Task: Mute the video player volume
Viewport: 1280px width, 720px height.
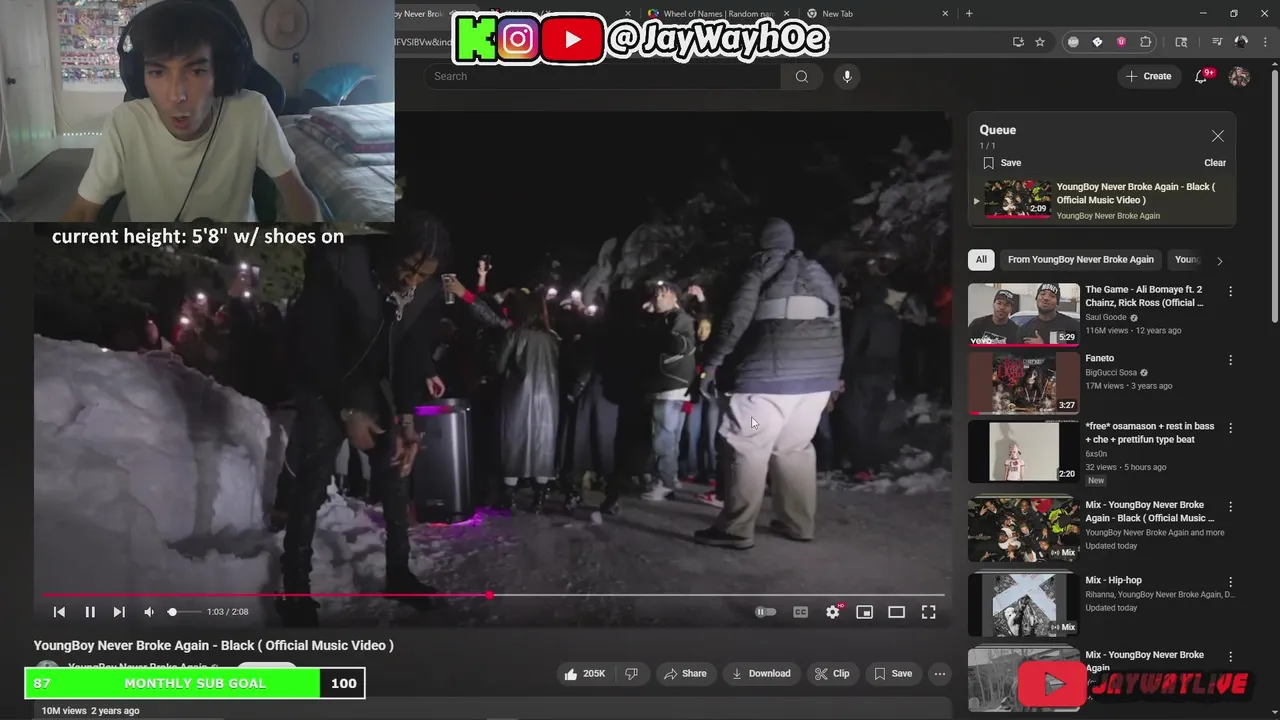Action: pos(149,612)
